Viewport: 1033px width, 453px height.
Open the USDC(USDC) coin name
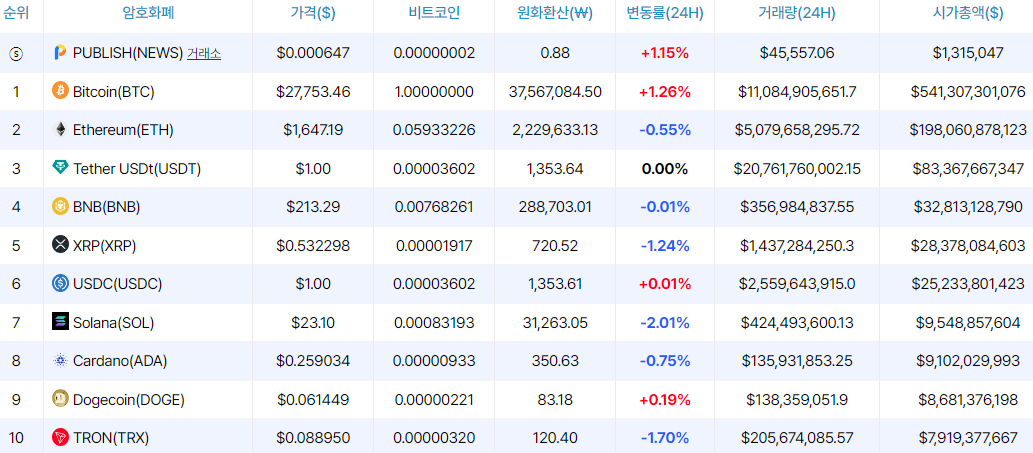117,284
